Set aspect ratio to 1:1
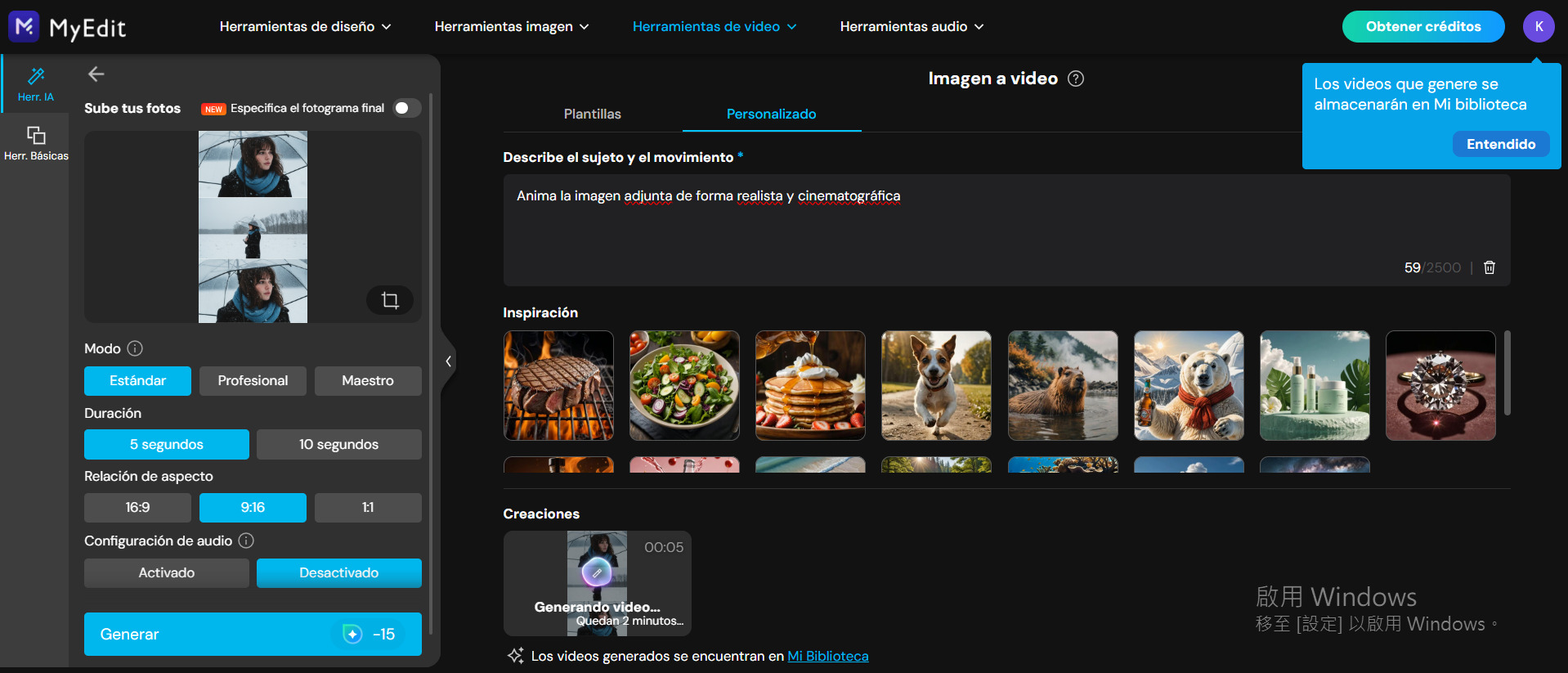Image resolution: width=1568 pixels, height=673 pixels. coord(368,508)
